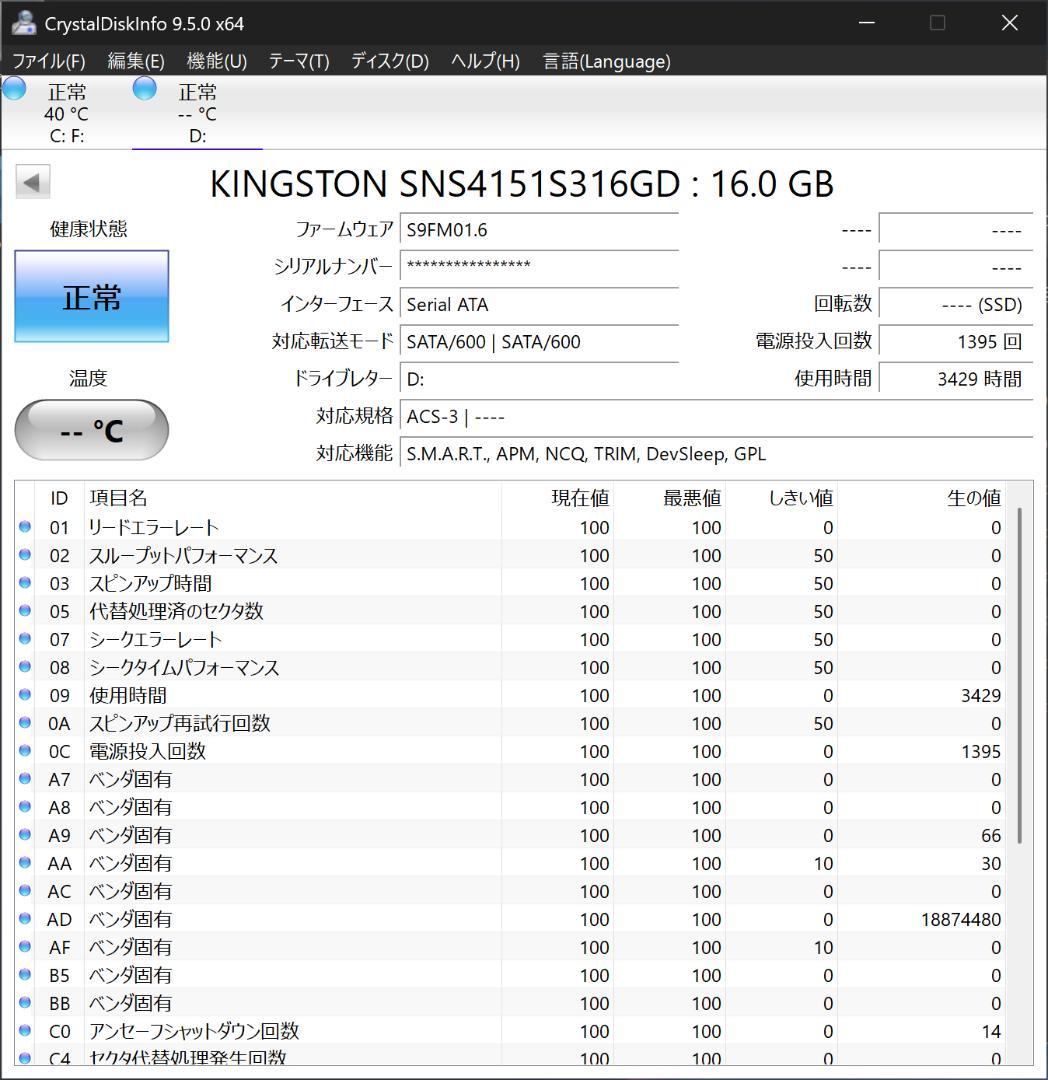Click status dot for ID 05 row
Viewport: 1048px width, 1080px height.
(25, 610)
